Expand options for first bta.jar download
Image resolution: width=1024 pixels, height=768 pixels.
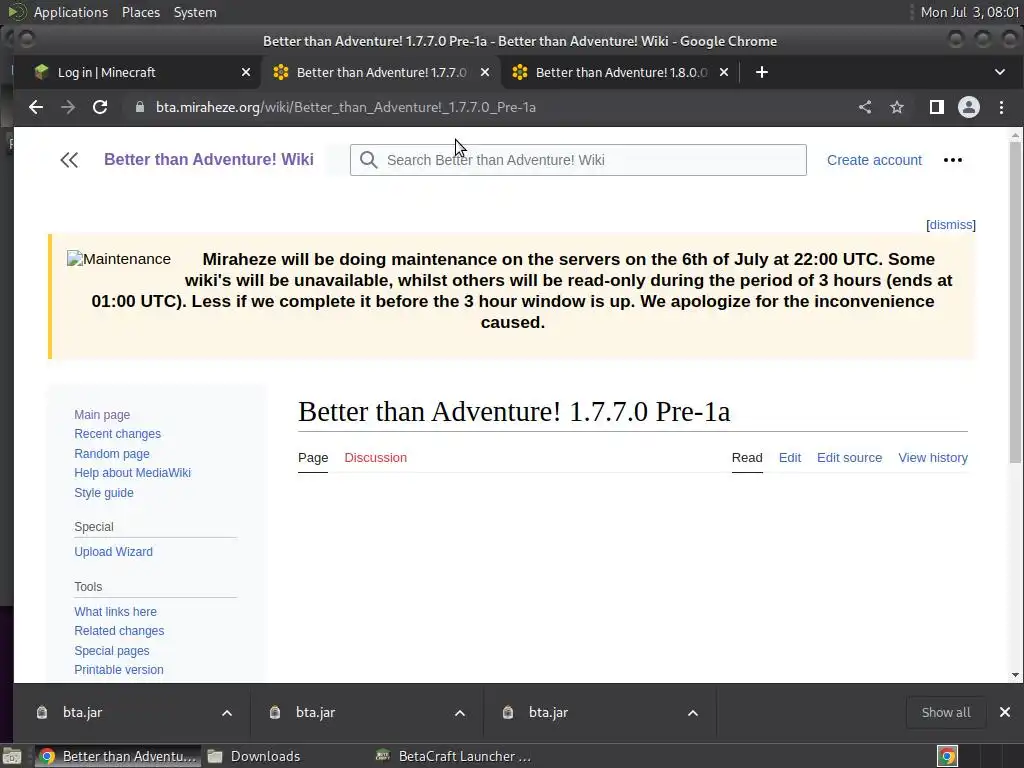click(x=227, y=712)
